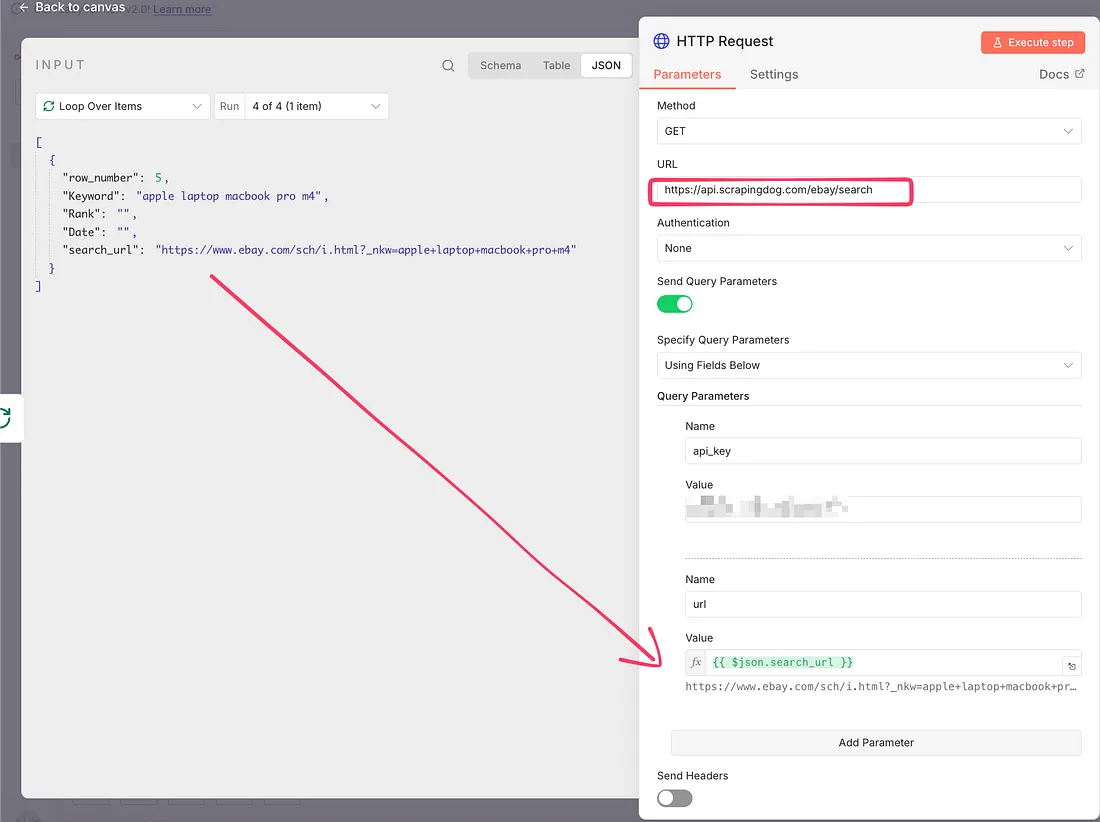Click the small icon right of expression field
Viewport: 1100px width, 822px height.
(1071, 666)
